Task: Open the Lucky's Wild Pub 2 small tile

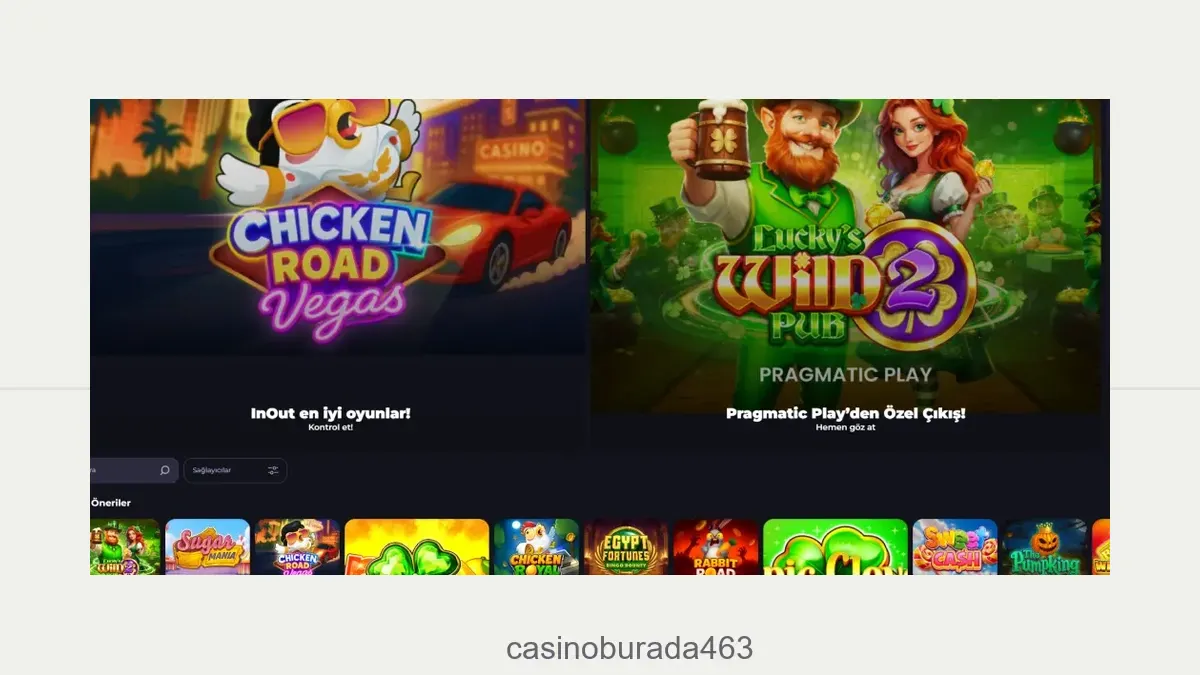Action: click(125, 547)
